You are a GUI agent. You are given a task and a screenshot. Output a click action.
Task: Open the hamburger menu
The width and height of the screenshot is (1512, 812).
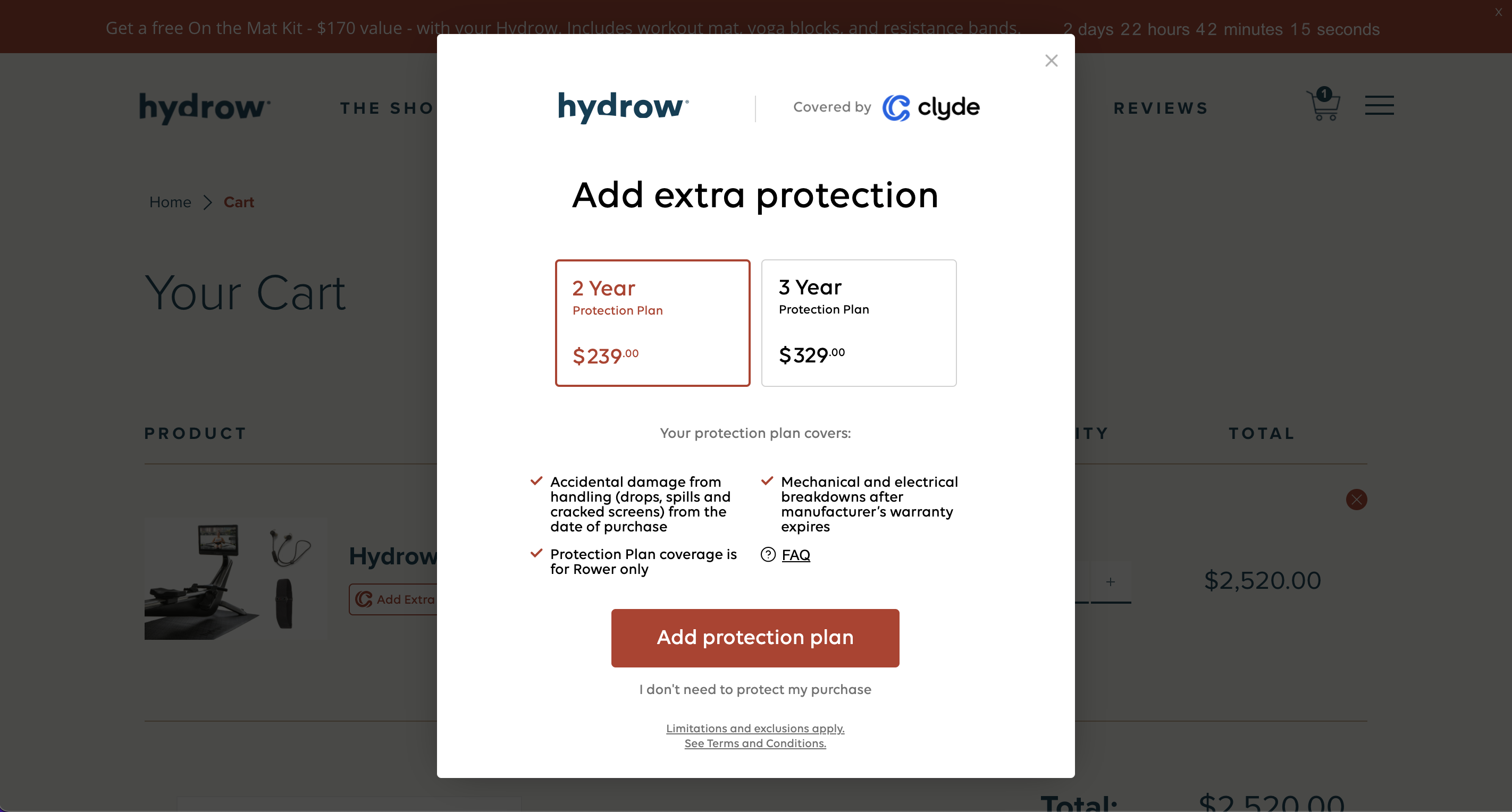tap(1379, 105)
